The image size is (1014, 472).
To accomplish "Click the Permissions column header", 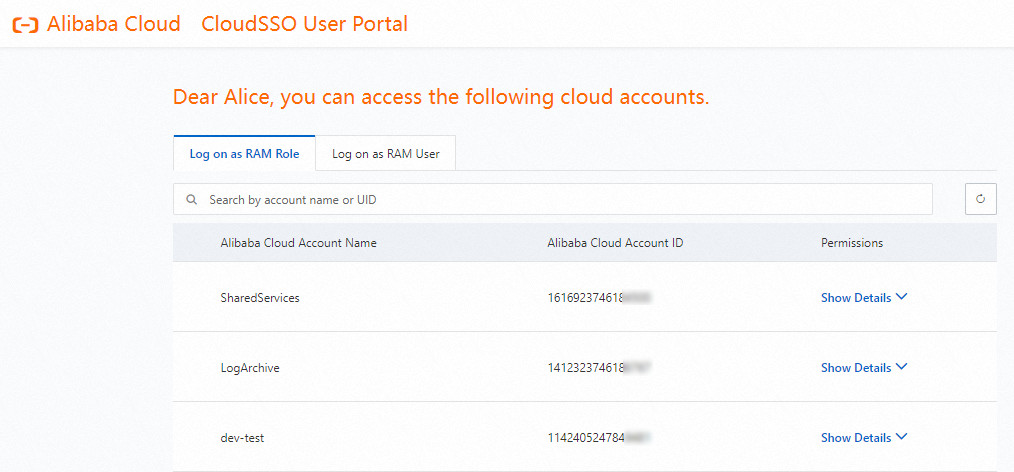I will [851, 243].
